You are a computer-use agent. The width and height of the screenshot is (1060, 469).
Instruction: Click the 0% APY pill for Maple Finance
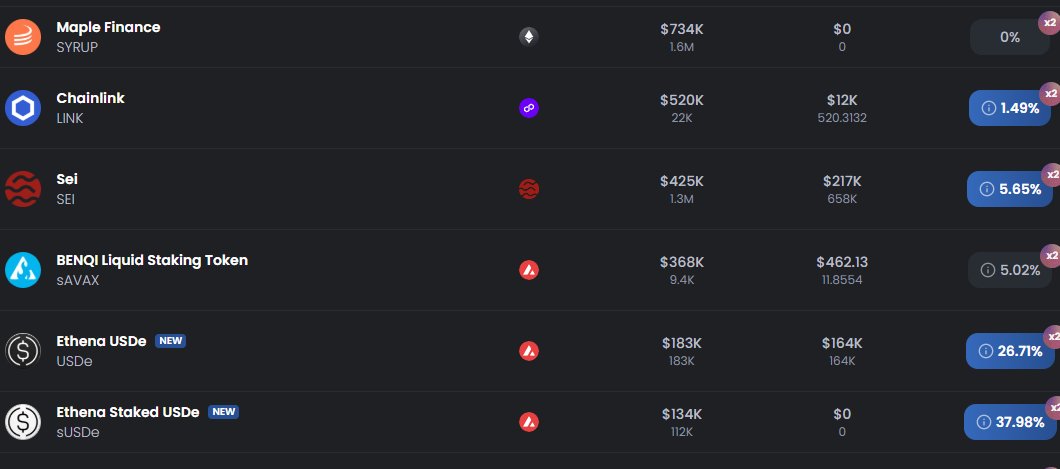coord(1010,37)
